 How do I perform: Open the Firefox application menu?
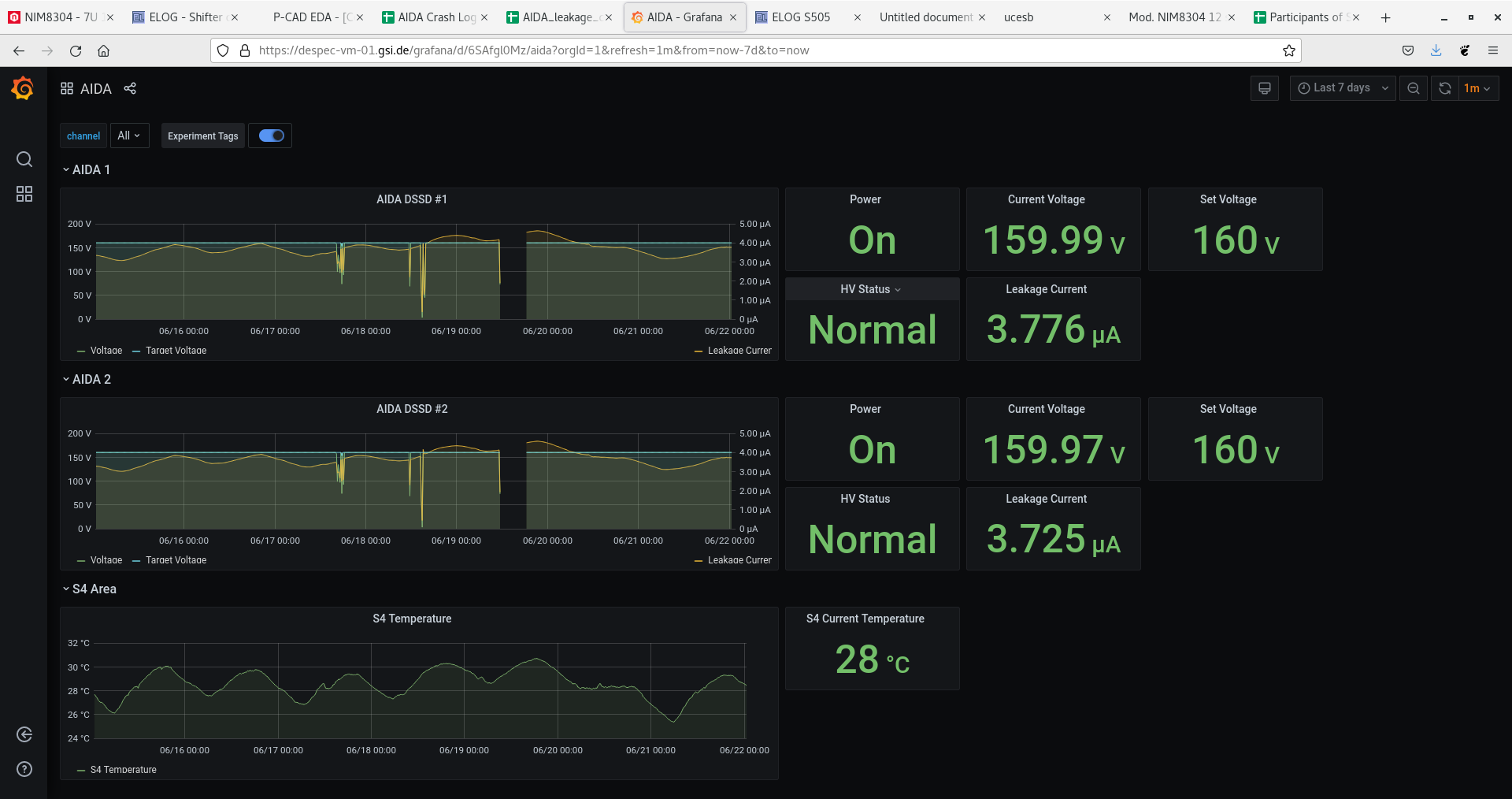pyautogui.click(x=1493, y=50)
